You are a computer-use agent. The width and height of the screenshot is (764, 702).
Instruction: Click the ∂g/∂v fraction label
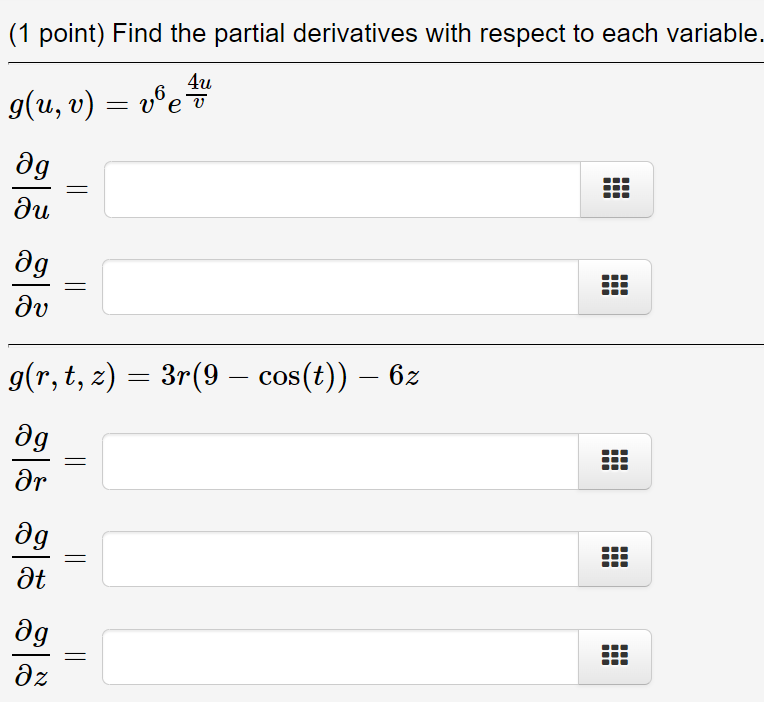(31, 285)
